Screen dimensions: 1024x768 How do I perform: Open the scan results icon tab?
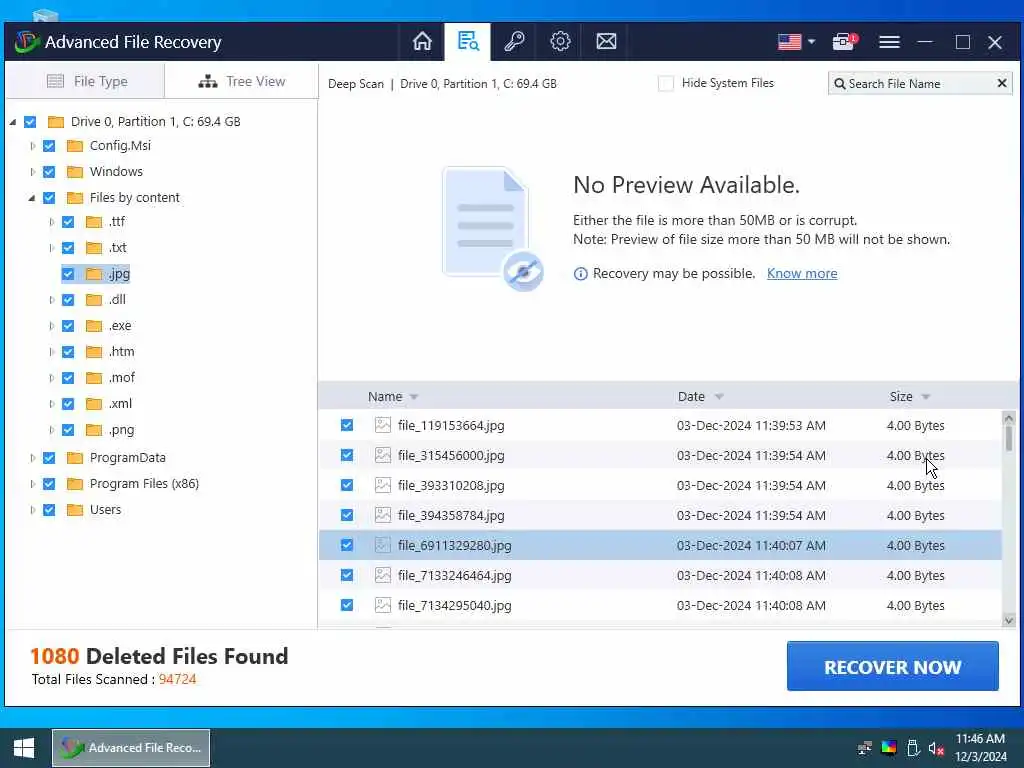coord(468,42)
